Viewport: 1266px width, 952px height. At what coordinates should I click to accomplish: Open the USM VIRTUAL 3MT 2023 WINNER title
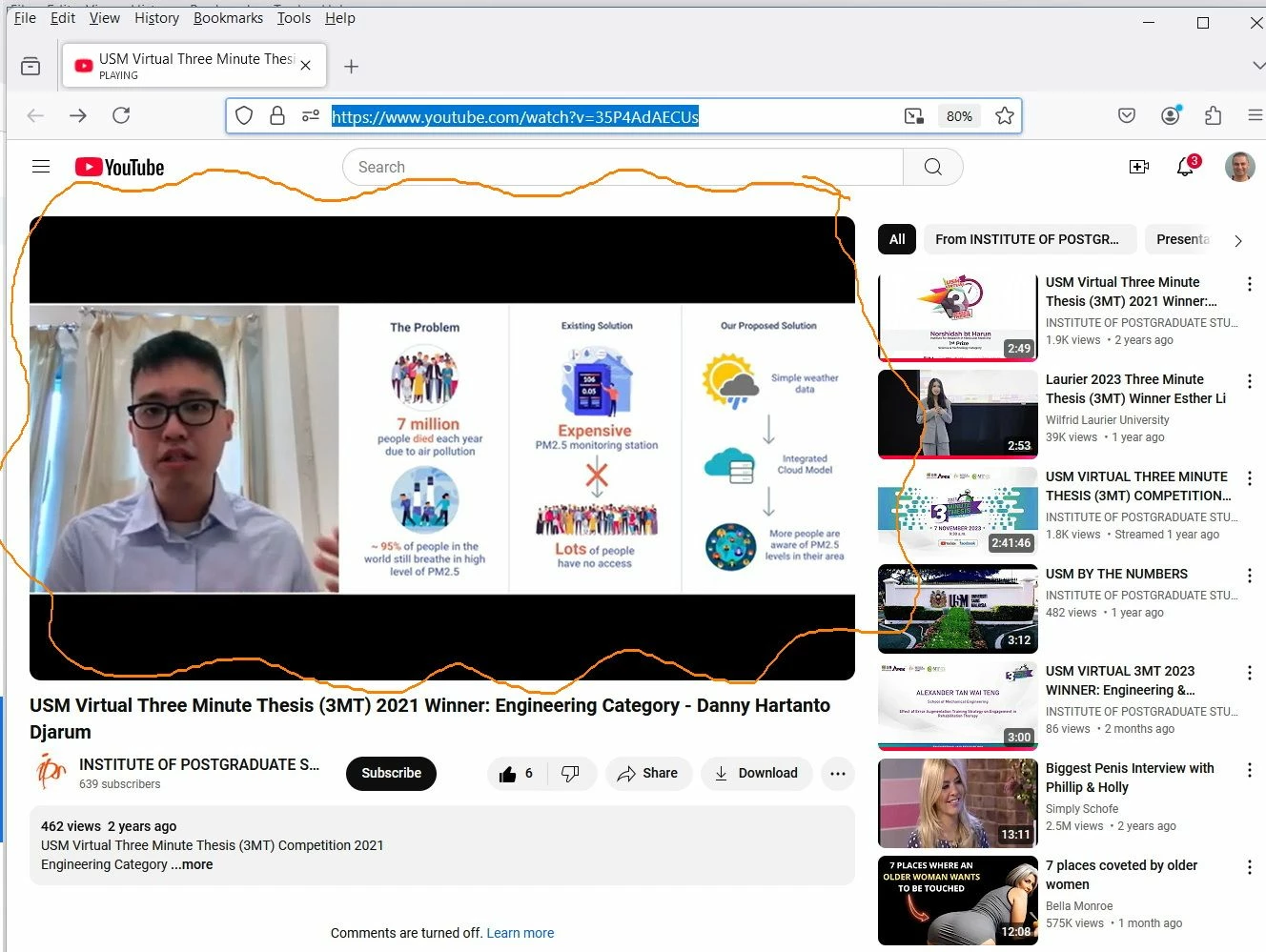pyautogui.click(x=1120, y=680)
